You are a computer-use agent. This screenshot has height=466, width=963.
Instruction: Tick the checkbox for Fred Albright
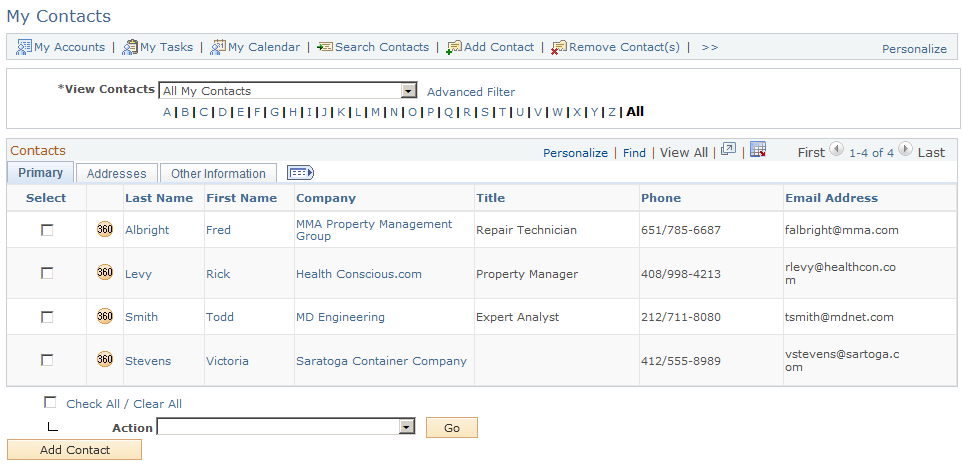tap(47, 230)
